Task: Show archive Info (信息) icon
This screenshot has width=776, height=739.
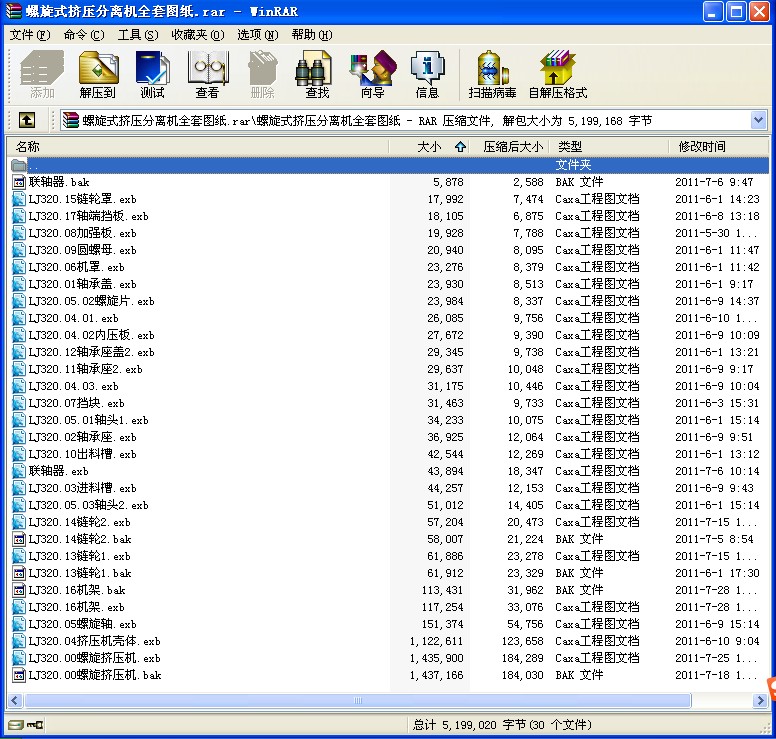Action: (x=427, y=75)
